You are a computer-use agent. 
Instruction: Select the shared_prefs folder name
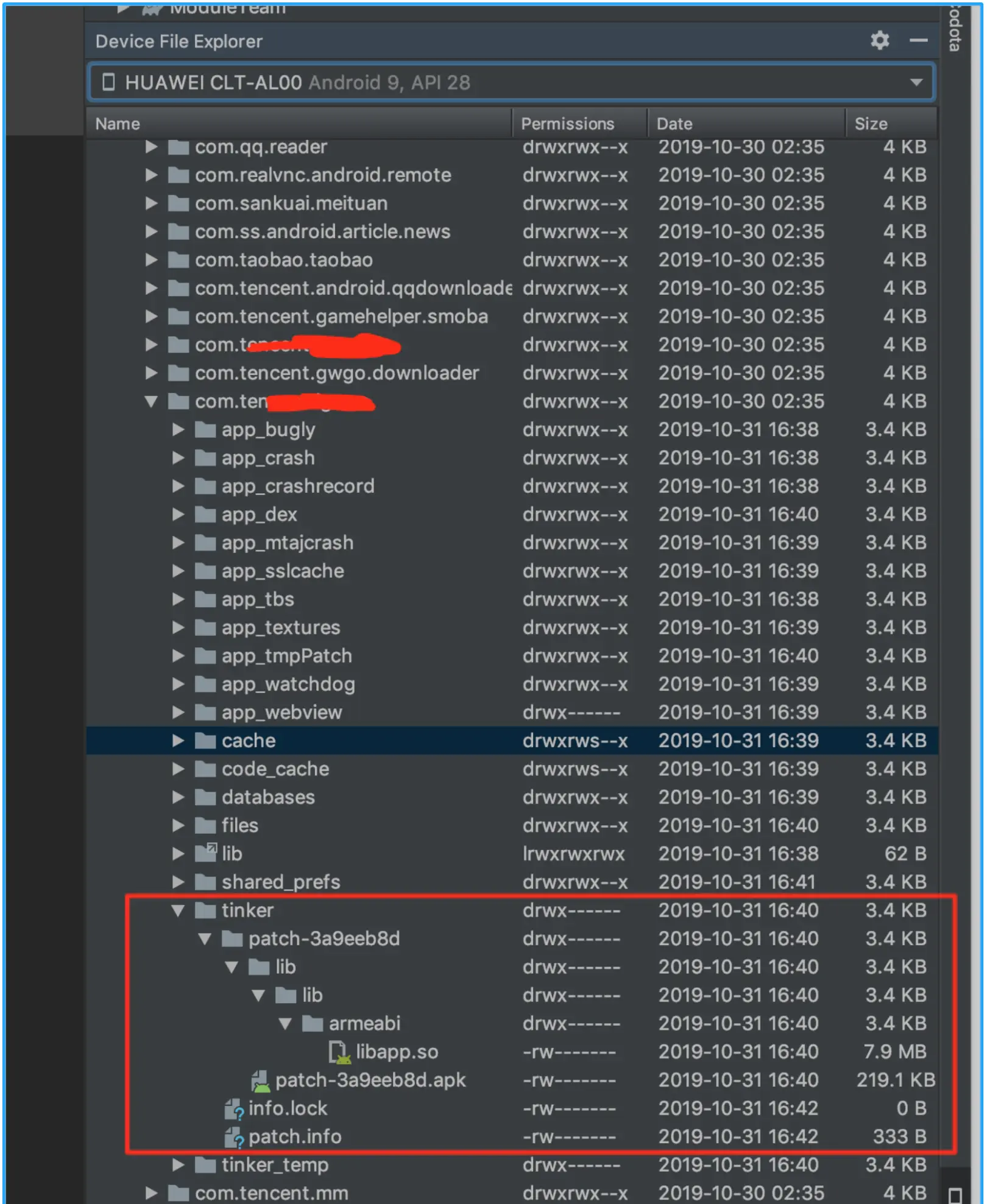coord(281,882)
